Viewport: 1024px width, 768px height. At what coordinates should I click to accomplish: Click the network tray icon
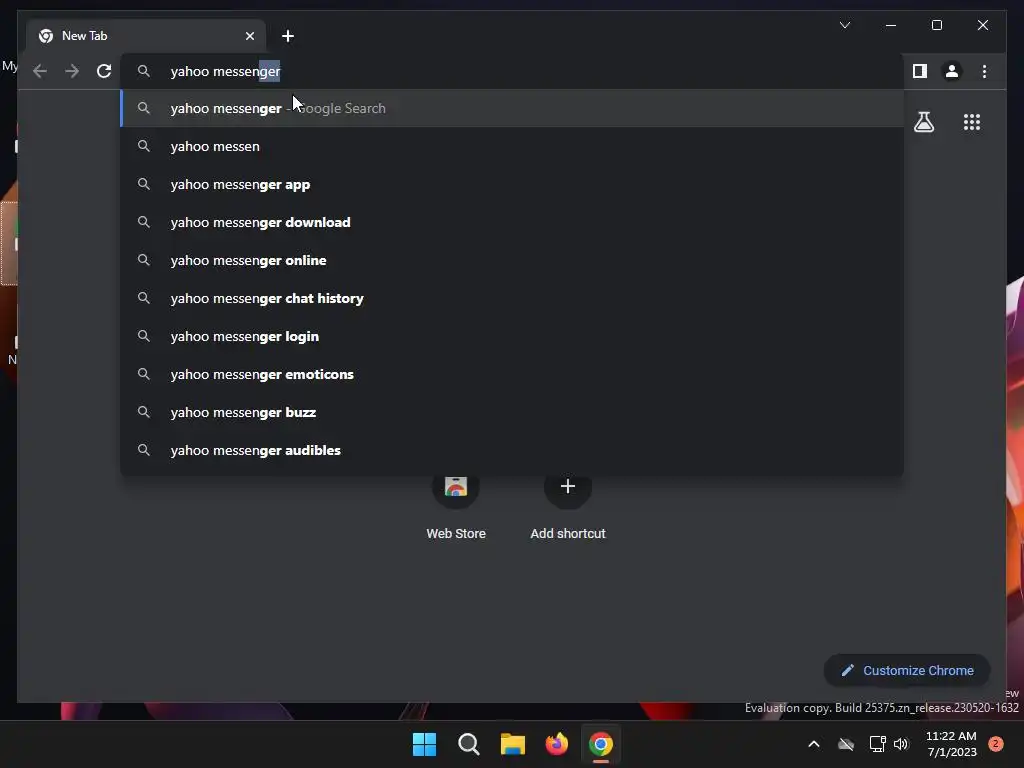[877, 744]
